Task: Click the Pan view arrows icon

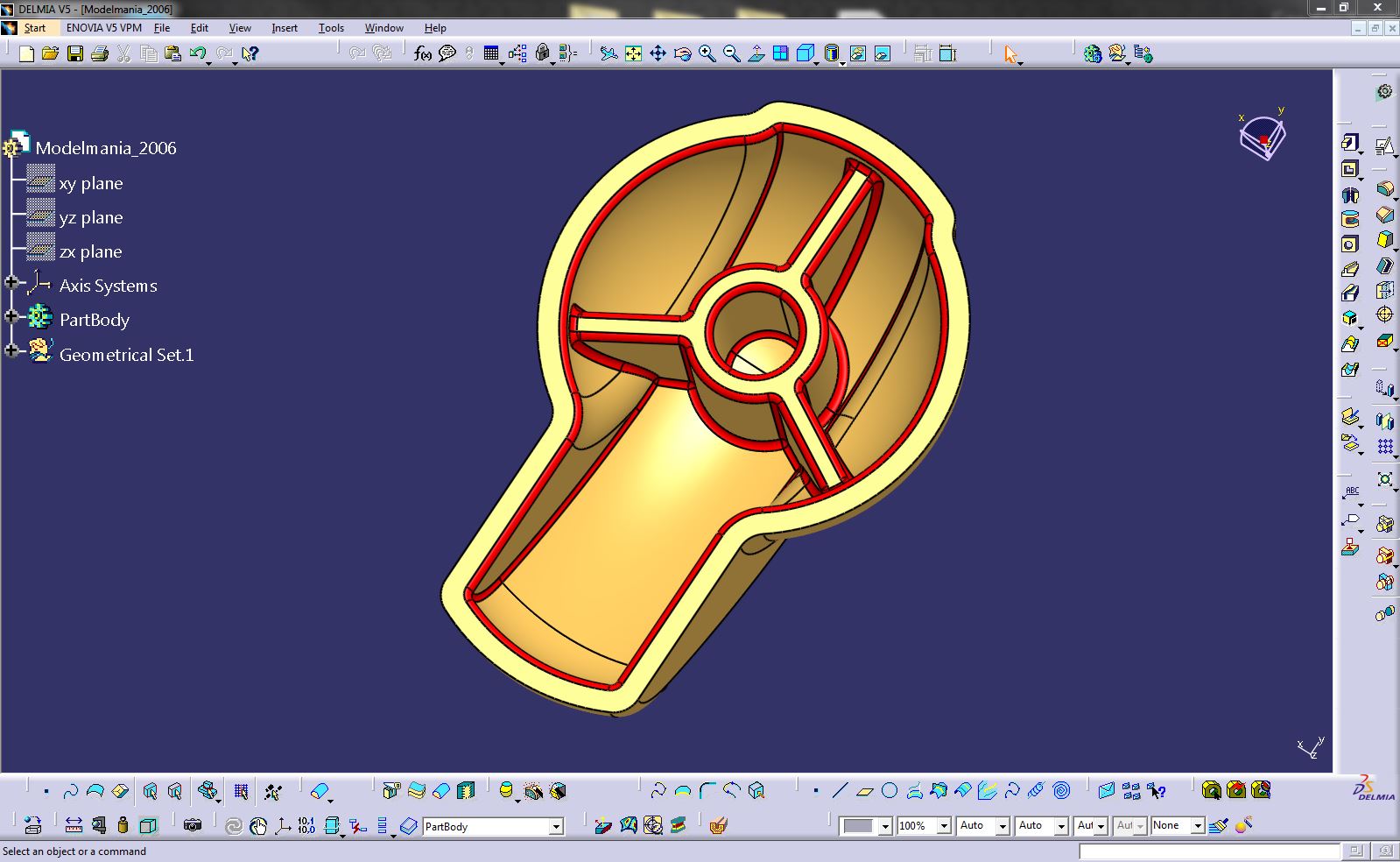Action: (x=658, y=54)
